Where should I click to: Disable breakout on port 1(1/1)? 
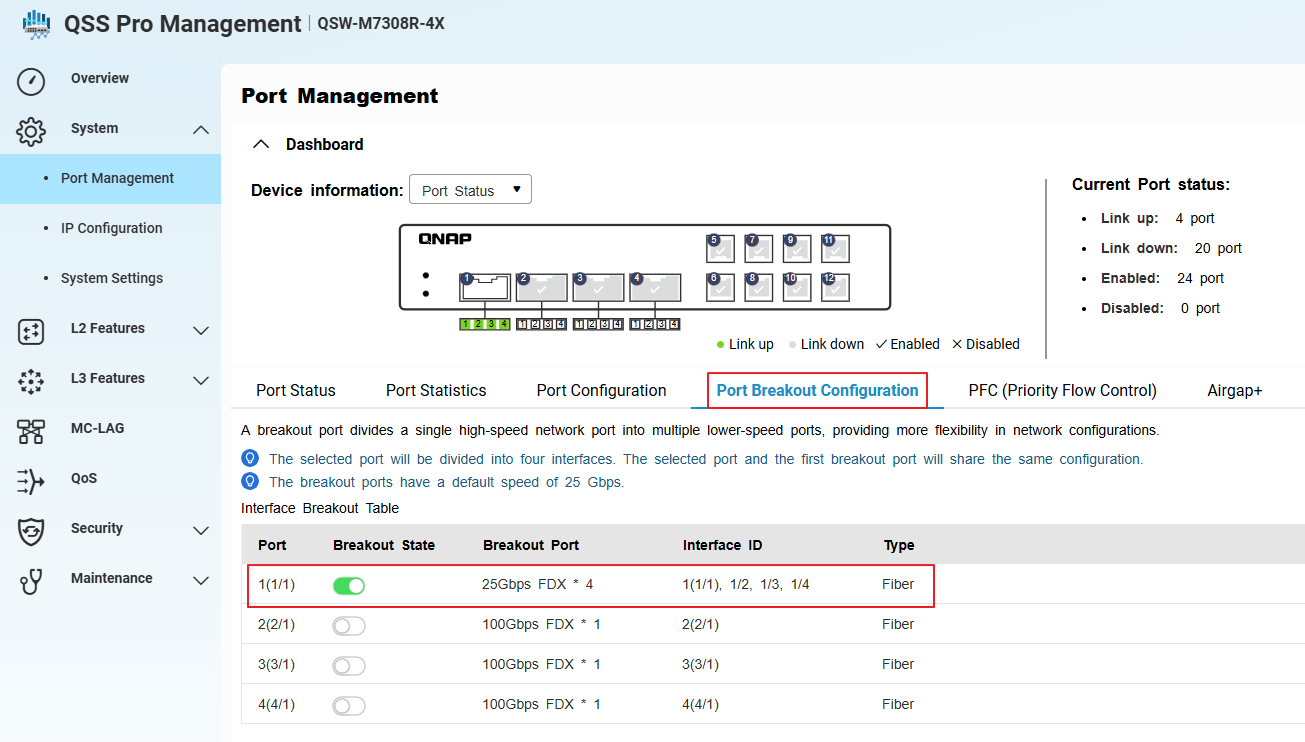349,585
